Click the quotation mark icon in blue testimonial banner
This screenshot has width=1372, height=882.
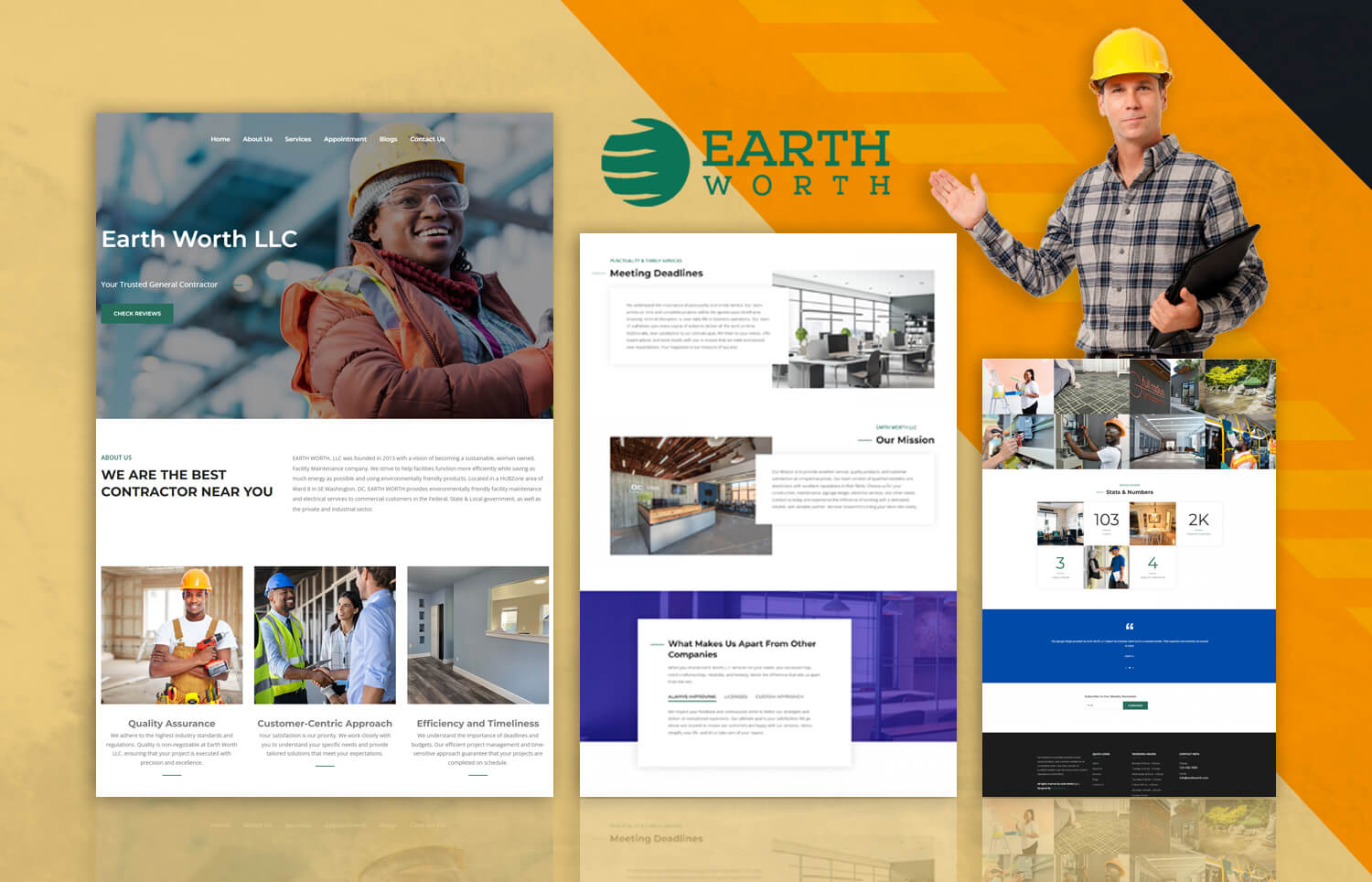[x=1130, y=626]
